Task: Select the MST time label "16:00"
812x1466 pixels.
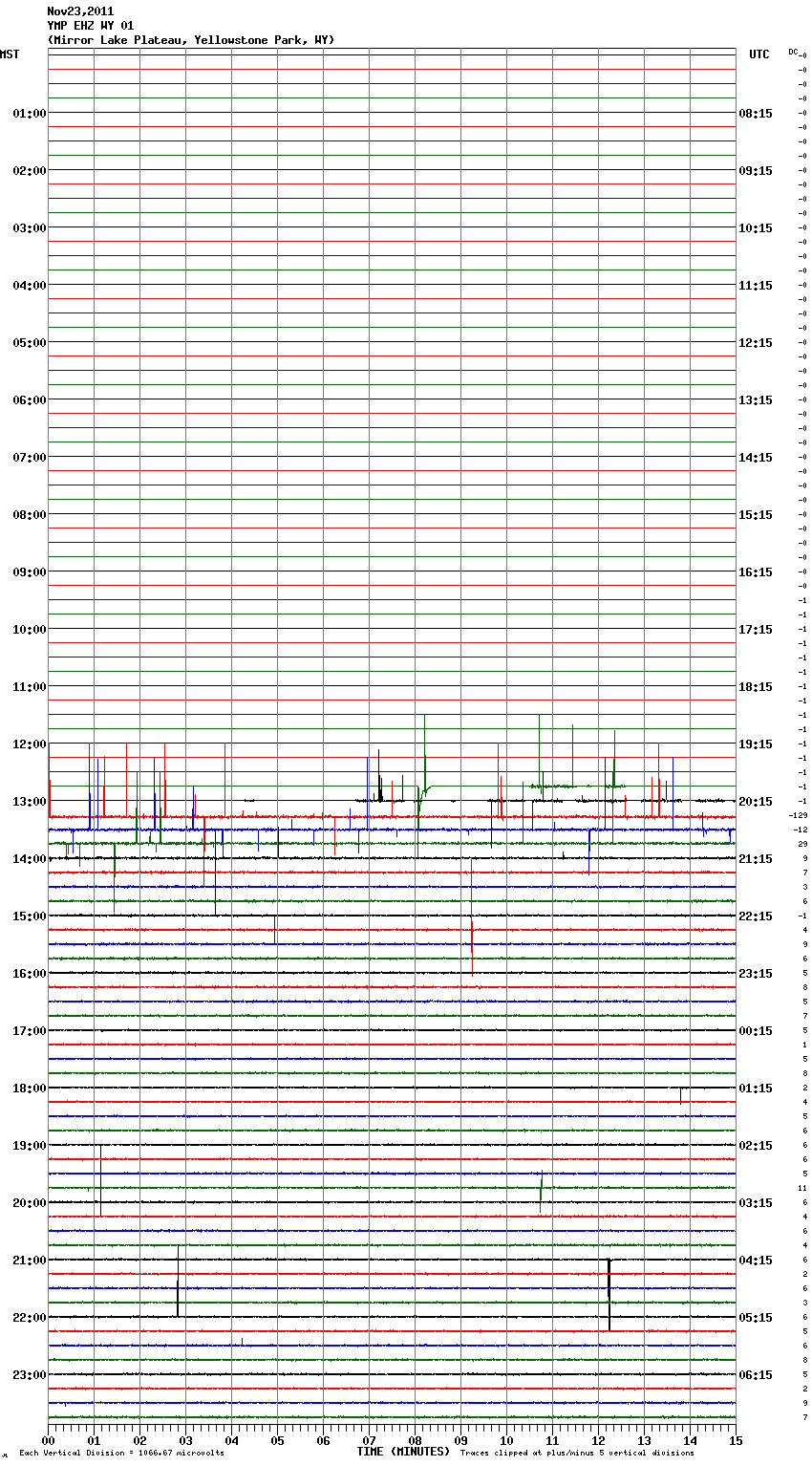Action: [30, 974]
